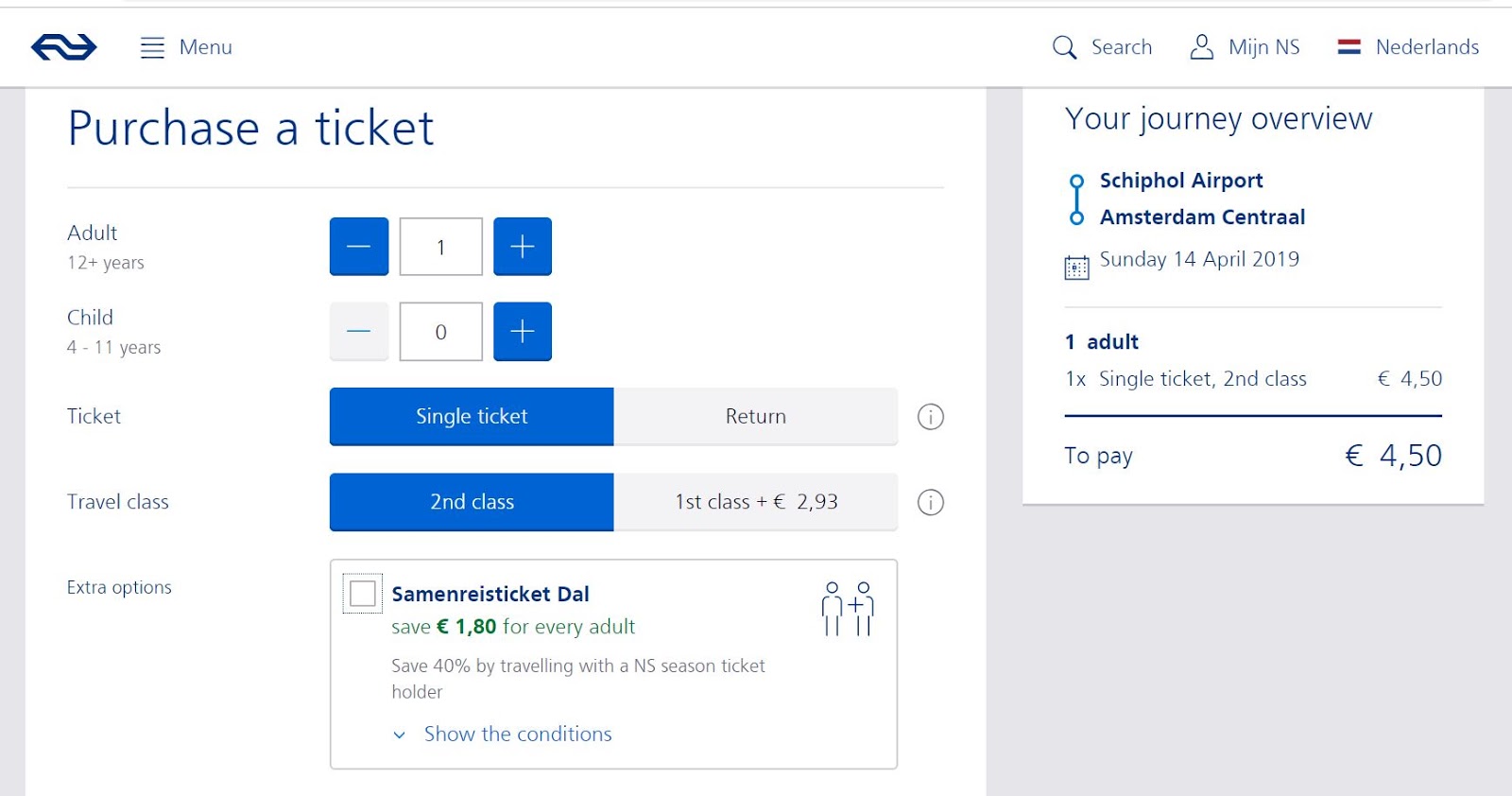Expand Show the conditions
The height and width of the screenshot is (796, 1512).
(517, 734)
